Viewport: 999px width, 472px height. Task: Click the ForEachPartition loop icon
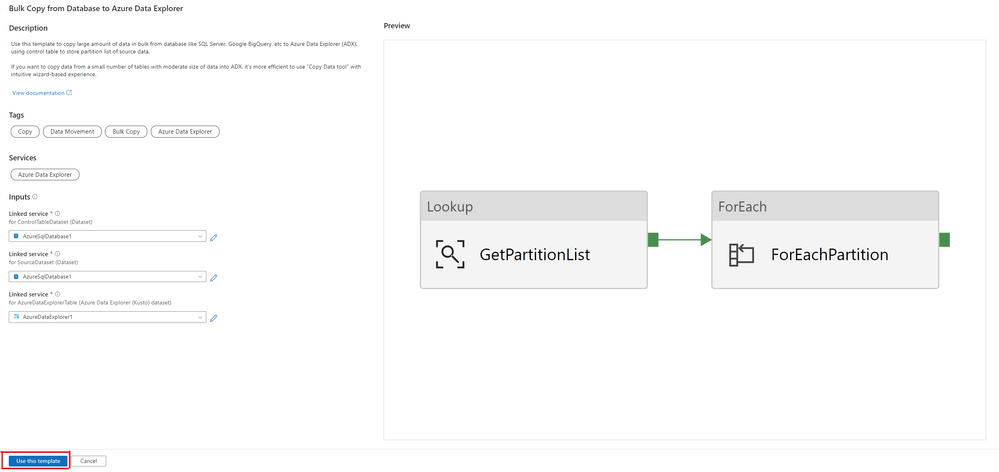click(x=741, y=254)
